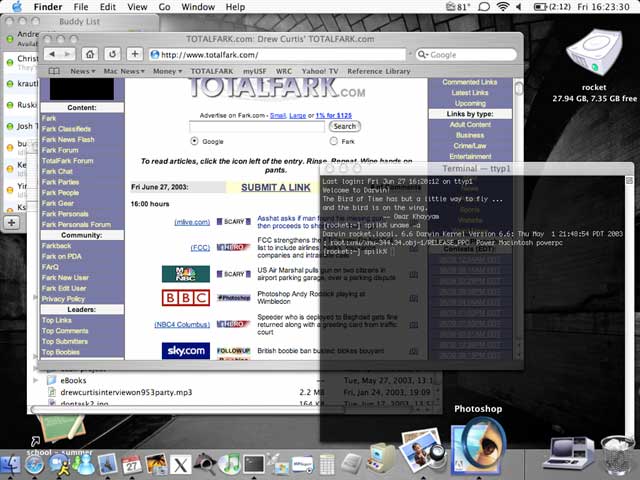The width and height of the screenshot is (640, 480).
Task: Select the Fark search radio button
Action: pyautogui.click(x=333, y=142)
